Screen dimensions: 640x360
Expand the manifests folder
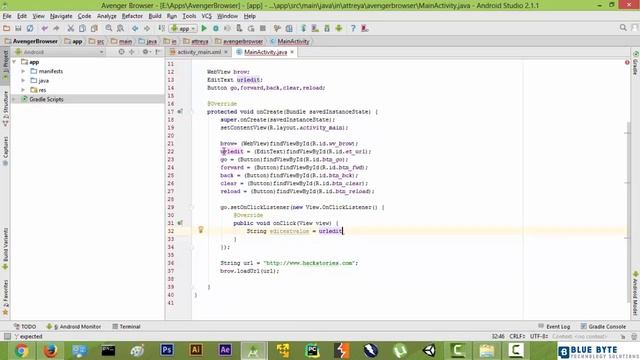tap(23, 71)
